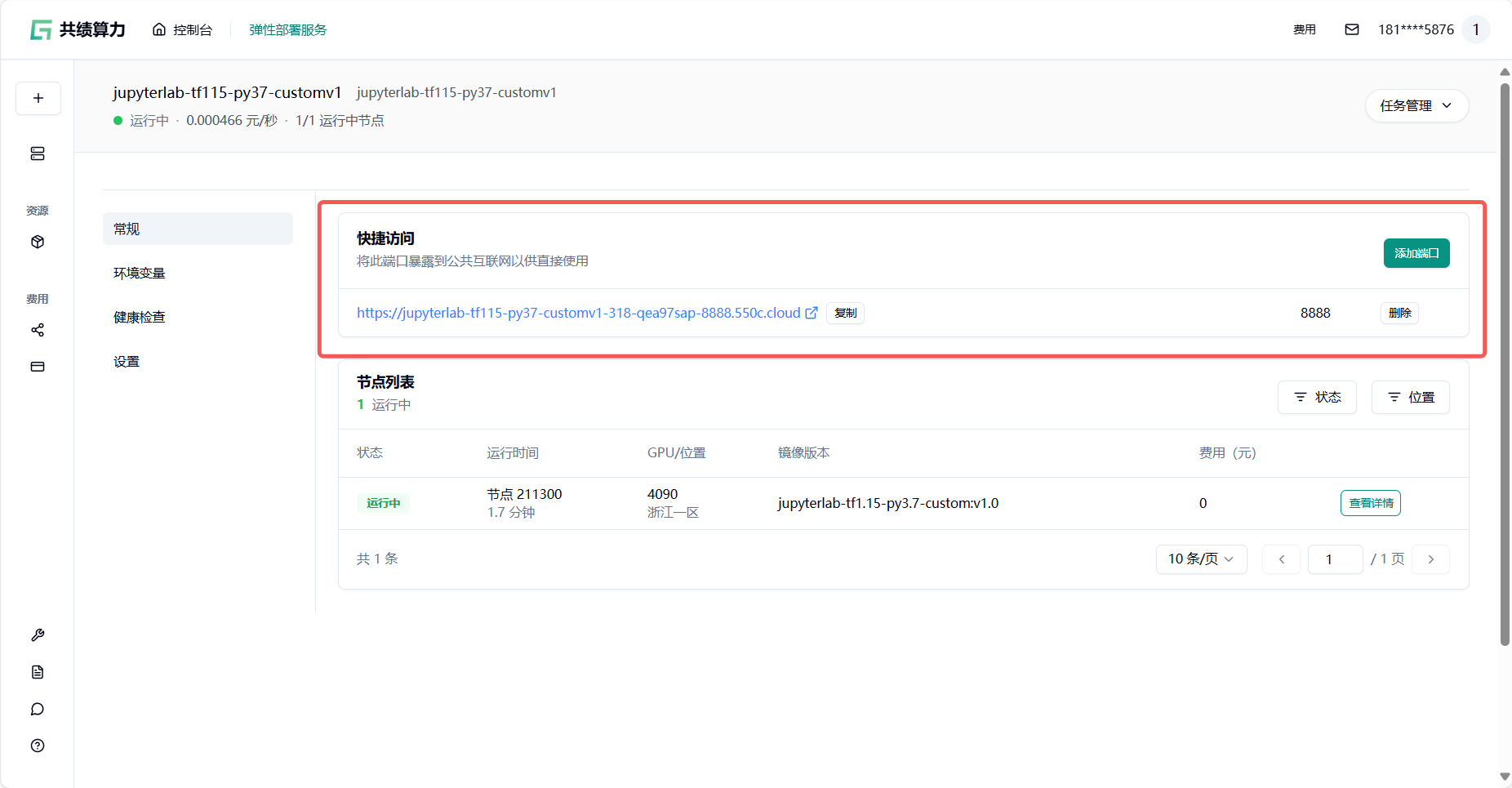Screen dimensions: 1512x788
Task: Click the help question mark icon
Action: click(38, 746)
